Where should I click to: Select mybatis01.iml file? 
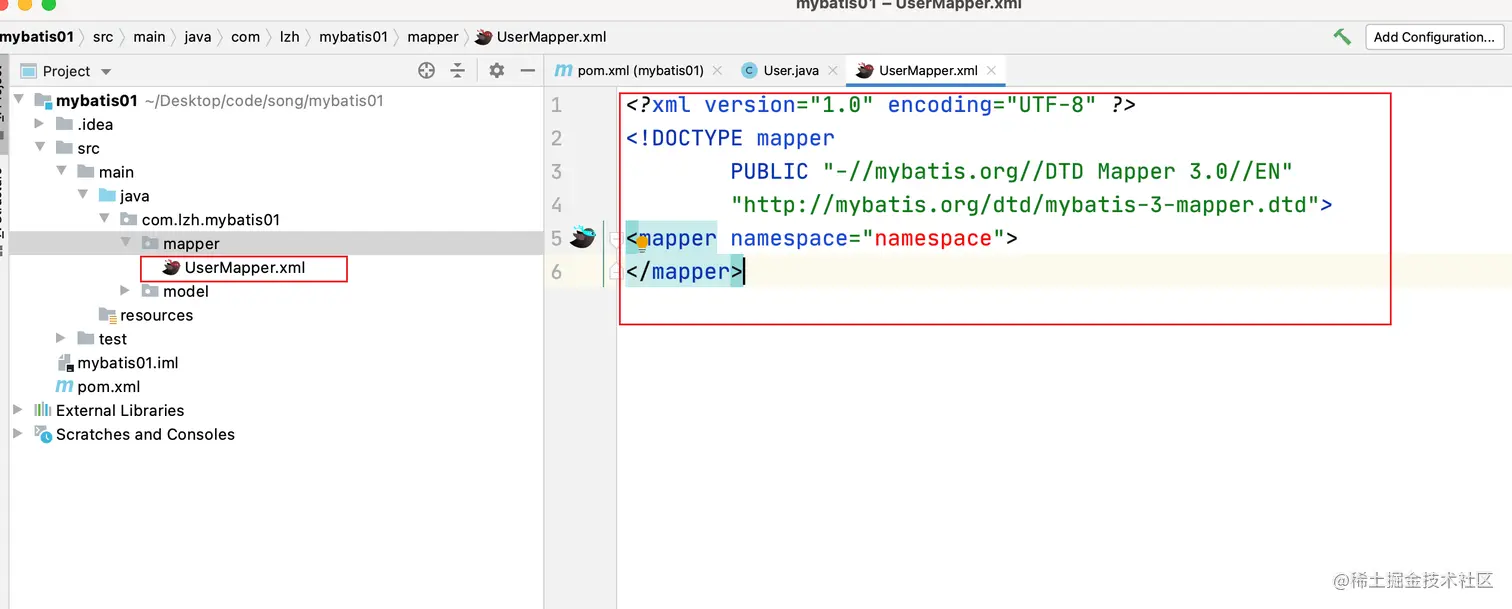(x=127, y=363)
